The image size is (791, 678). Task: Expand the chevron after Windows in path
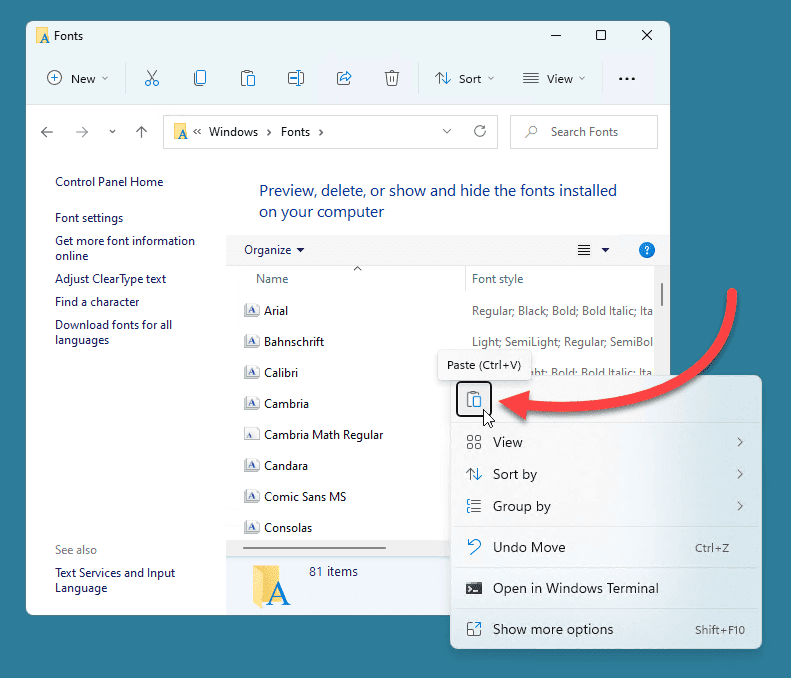click(x=269, y=132)
